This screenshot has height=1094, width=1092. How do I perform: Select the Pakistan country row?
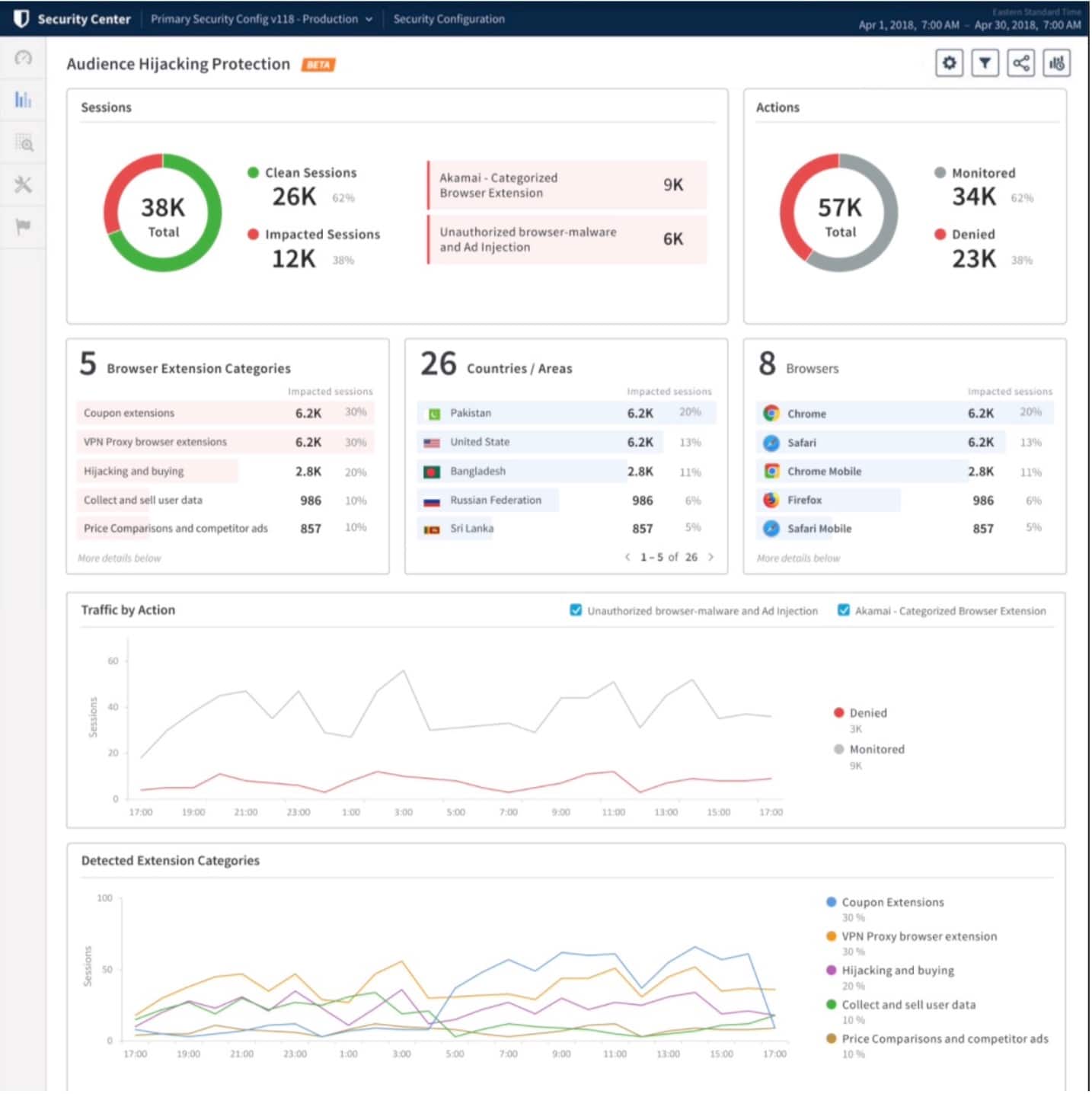(x=564, y=413)
